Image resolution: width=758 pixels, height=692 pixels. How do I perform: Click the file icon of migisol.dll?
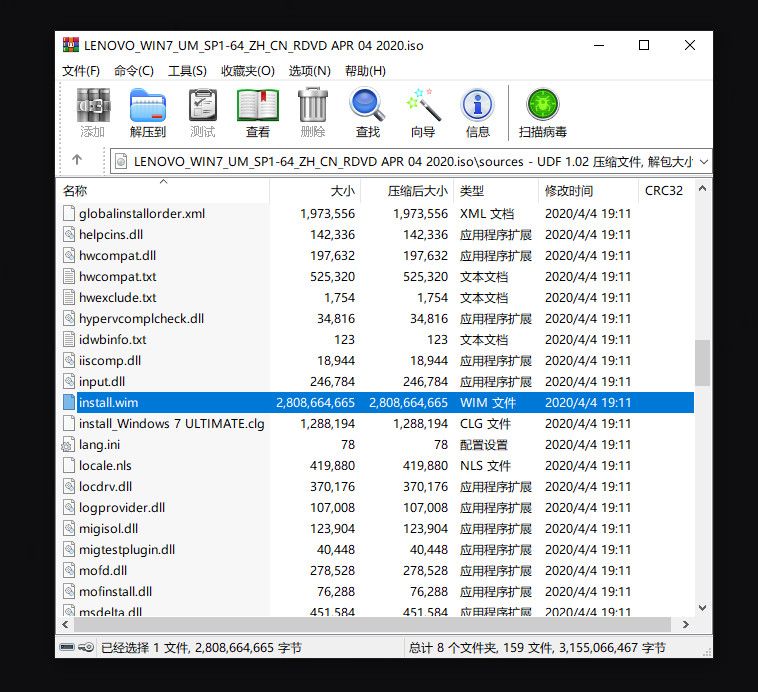pyautogui.click(x=69, y=529)
